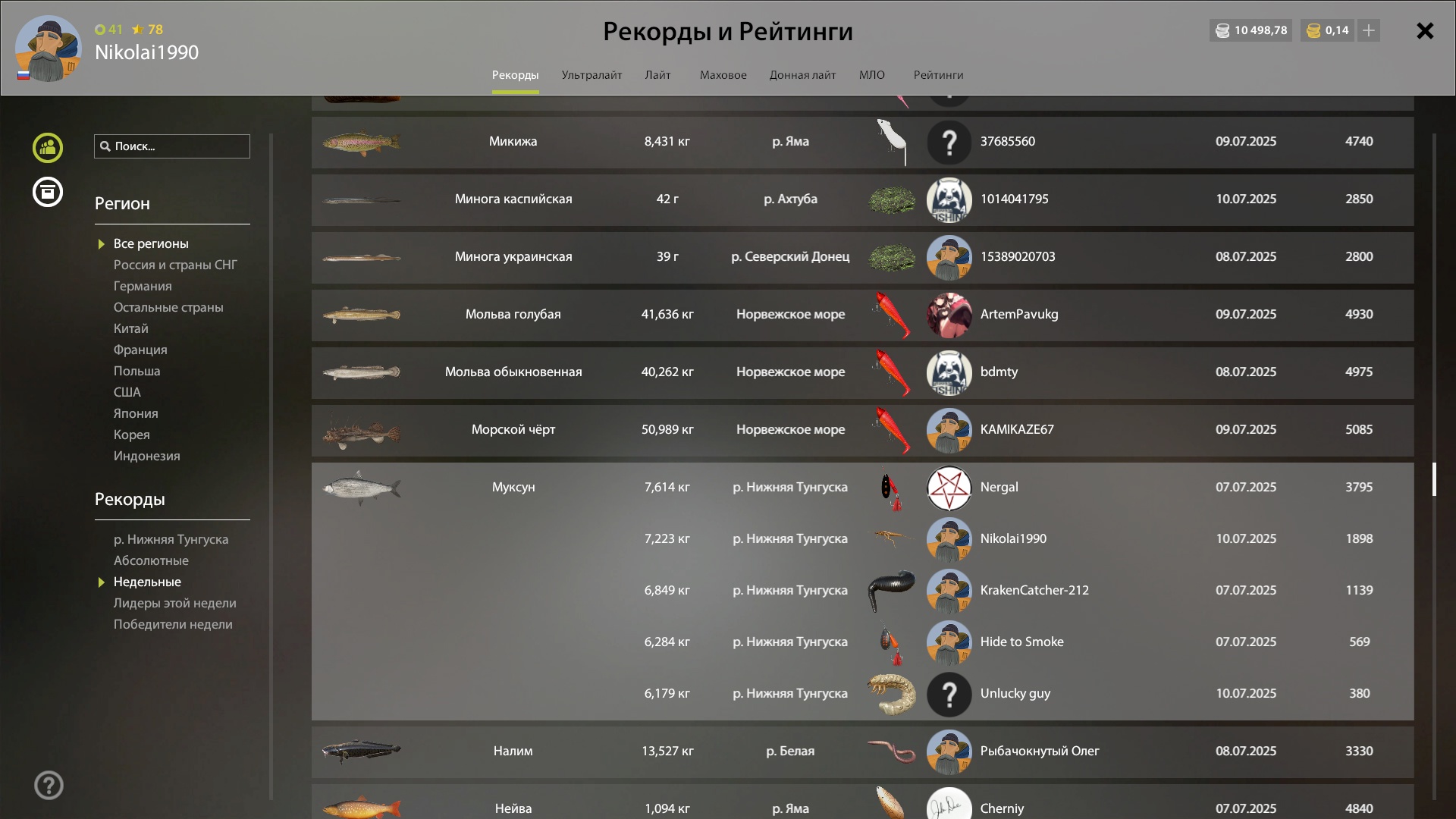Select Победители недели filter

coord(173,624)
